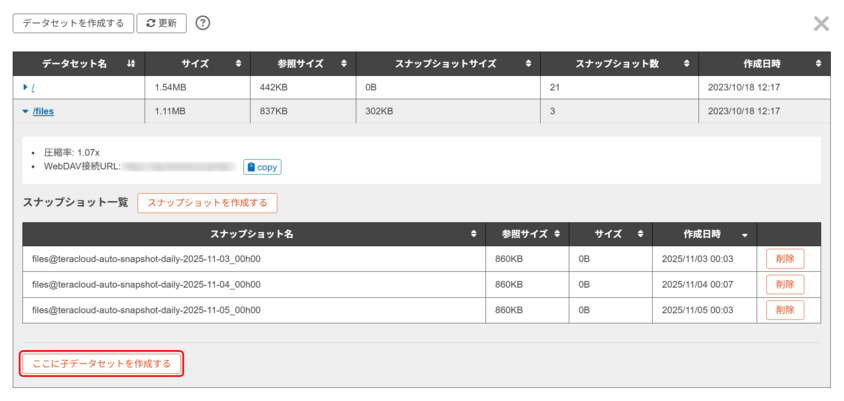Expand the root / dataset row
Image resolution: width=844 pixels, height=401 pixels.
pos(25,88)
